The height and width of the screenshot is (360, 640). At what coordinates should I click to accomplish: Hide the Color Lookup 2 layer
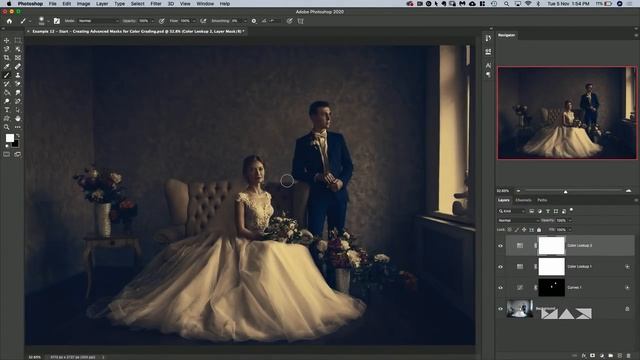click(500, 246)
